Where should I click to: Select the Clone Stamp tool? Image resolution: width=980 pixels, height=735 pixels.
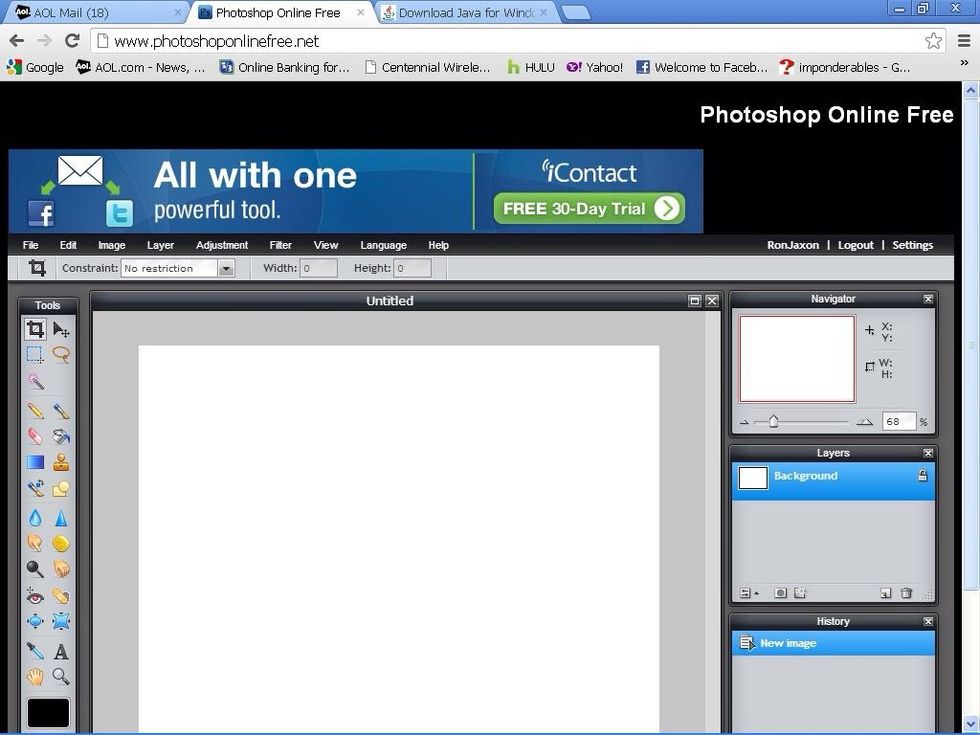61,462
